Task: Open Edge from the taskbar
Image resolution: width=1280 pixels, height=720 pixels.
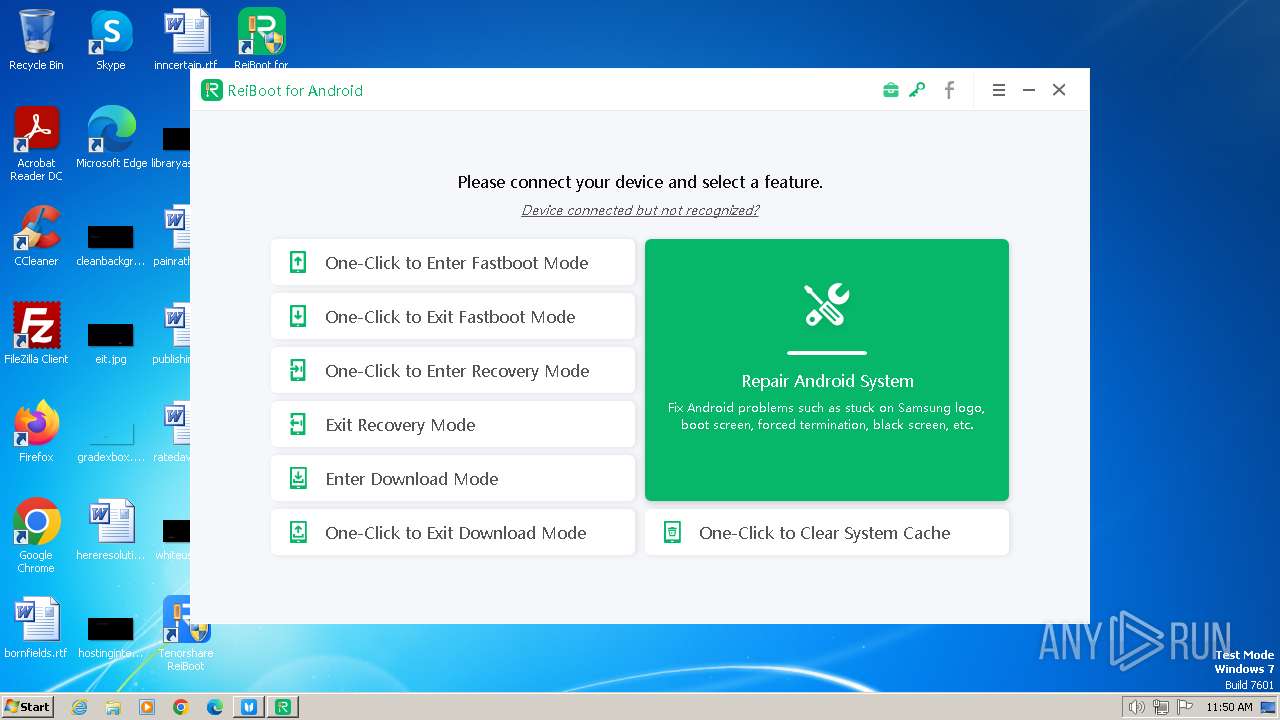Action: coord(215,707)
